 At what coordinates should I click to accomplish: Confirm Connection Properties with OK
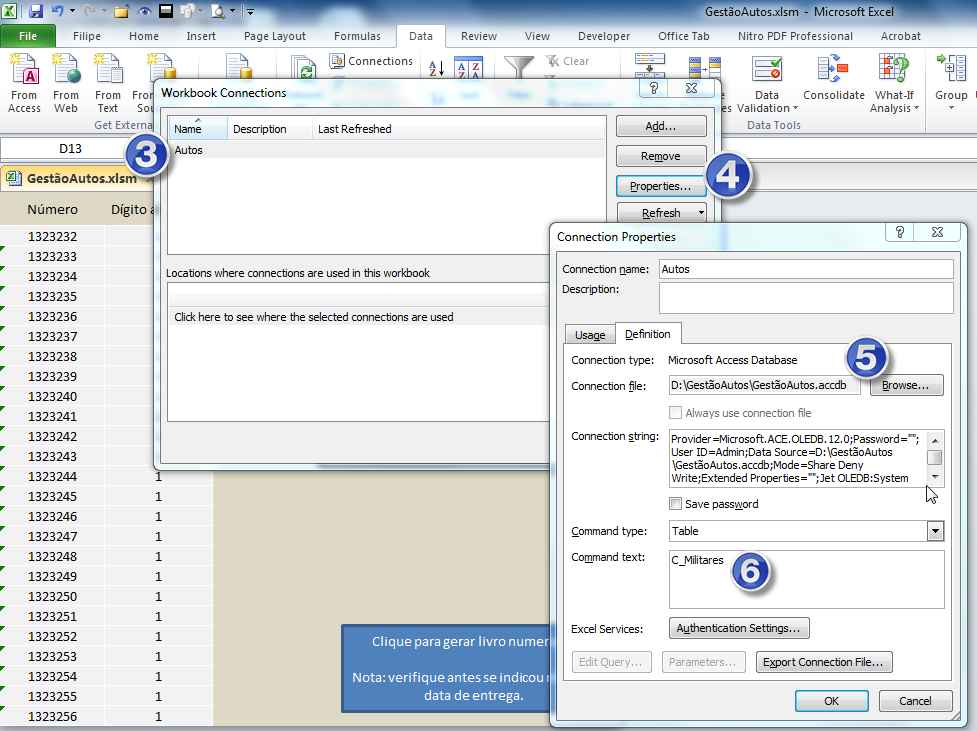(x=831, y=700)
